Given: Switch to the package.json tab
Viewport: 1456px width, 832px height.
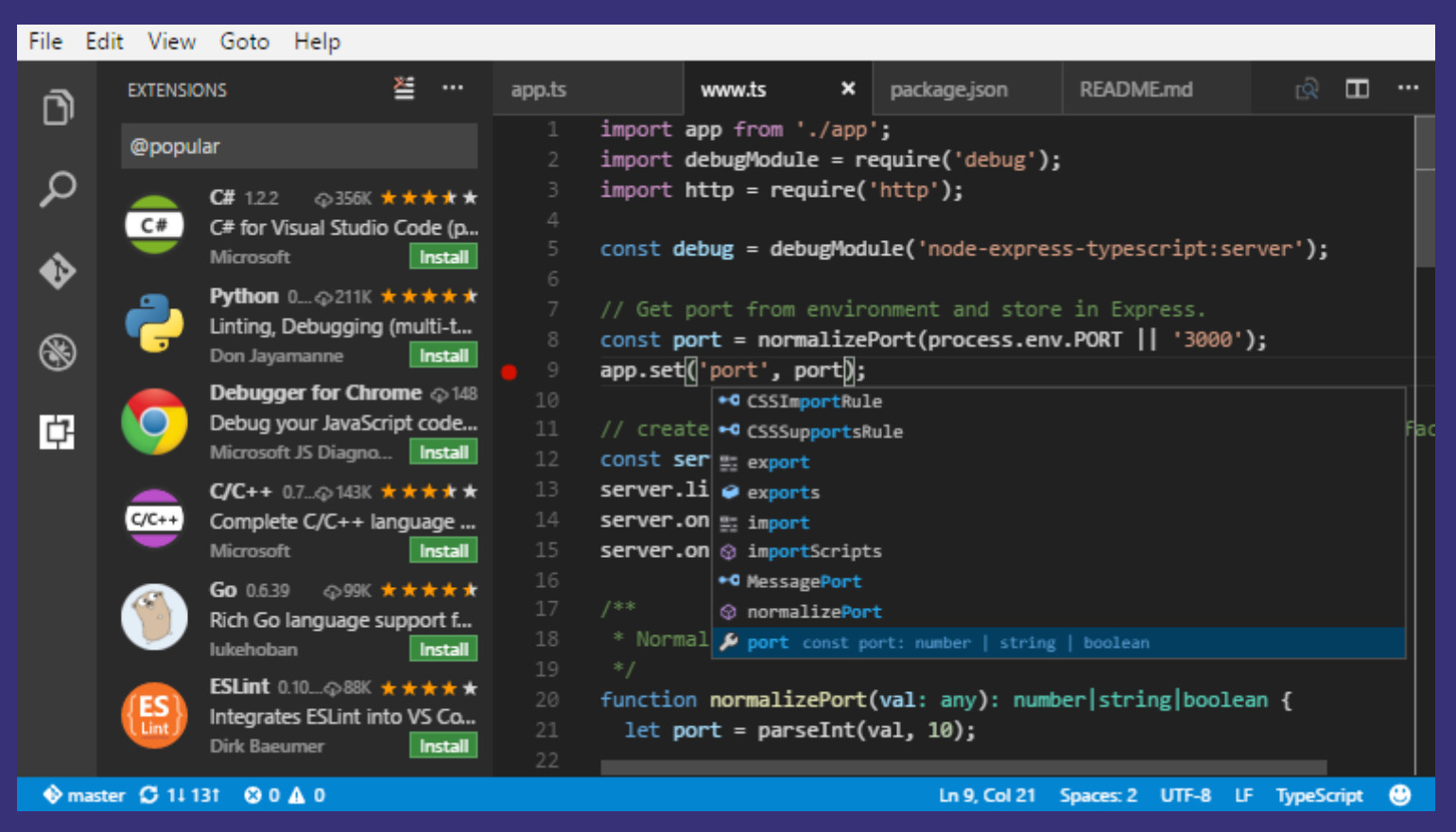Looking at the screenshot, I should (948, 90).
